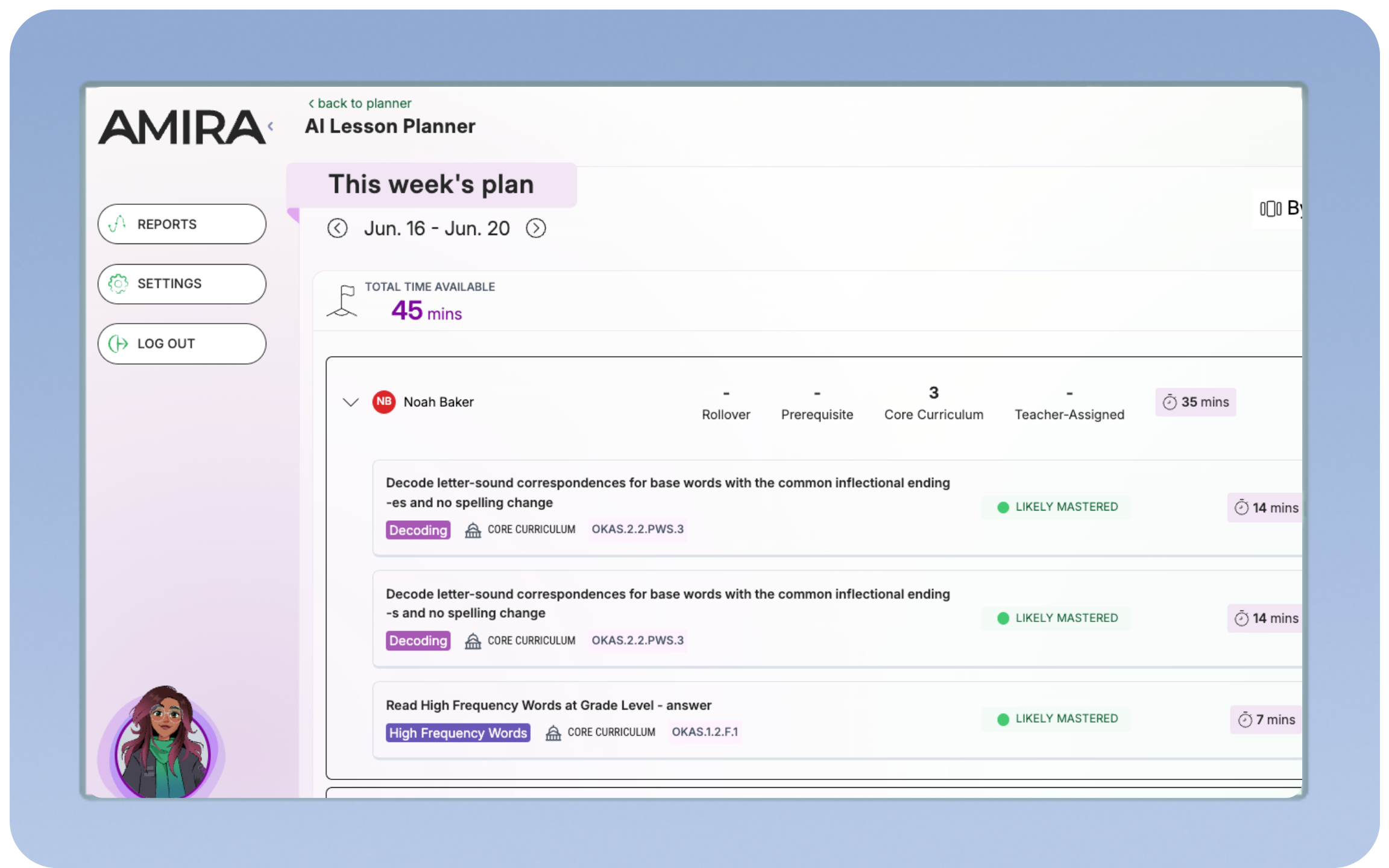The image size is (1389, 868).
Task: Click the back to planner link
Action: click(x=360, y=103)
